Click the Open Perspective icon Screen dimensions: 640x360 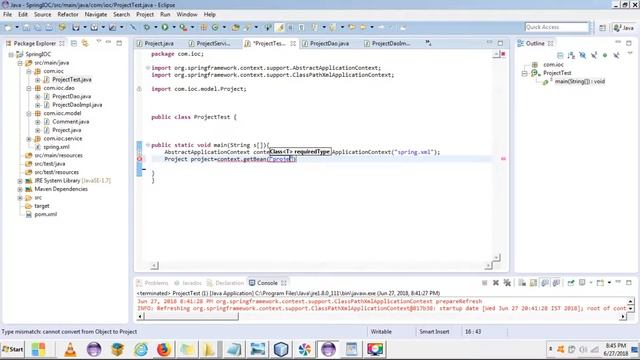tap(602, 27)
